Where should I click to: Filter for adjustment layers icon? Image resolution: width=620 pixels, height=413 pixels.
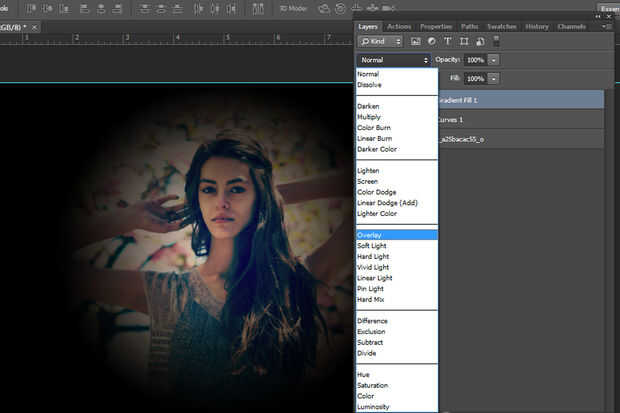431,41
